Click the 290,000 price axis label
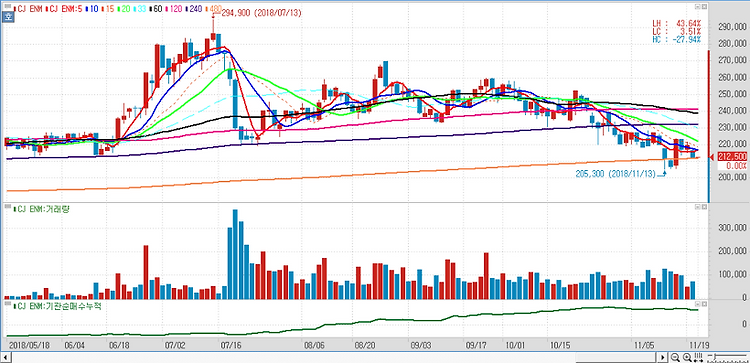The height and width of the screenshot is (363, 750). click(733, 27)
